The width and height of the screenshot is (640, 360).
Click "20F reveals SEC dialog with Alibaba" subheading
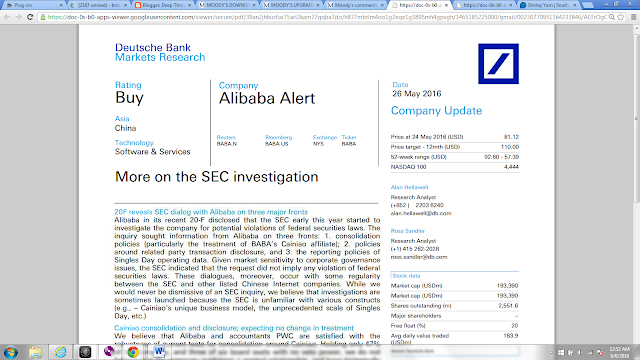click(x=211, y=212)
